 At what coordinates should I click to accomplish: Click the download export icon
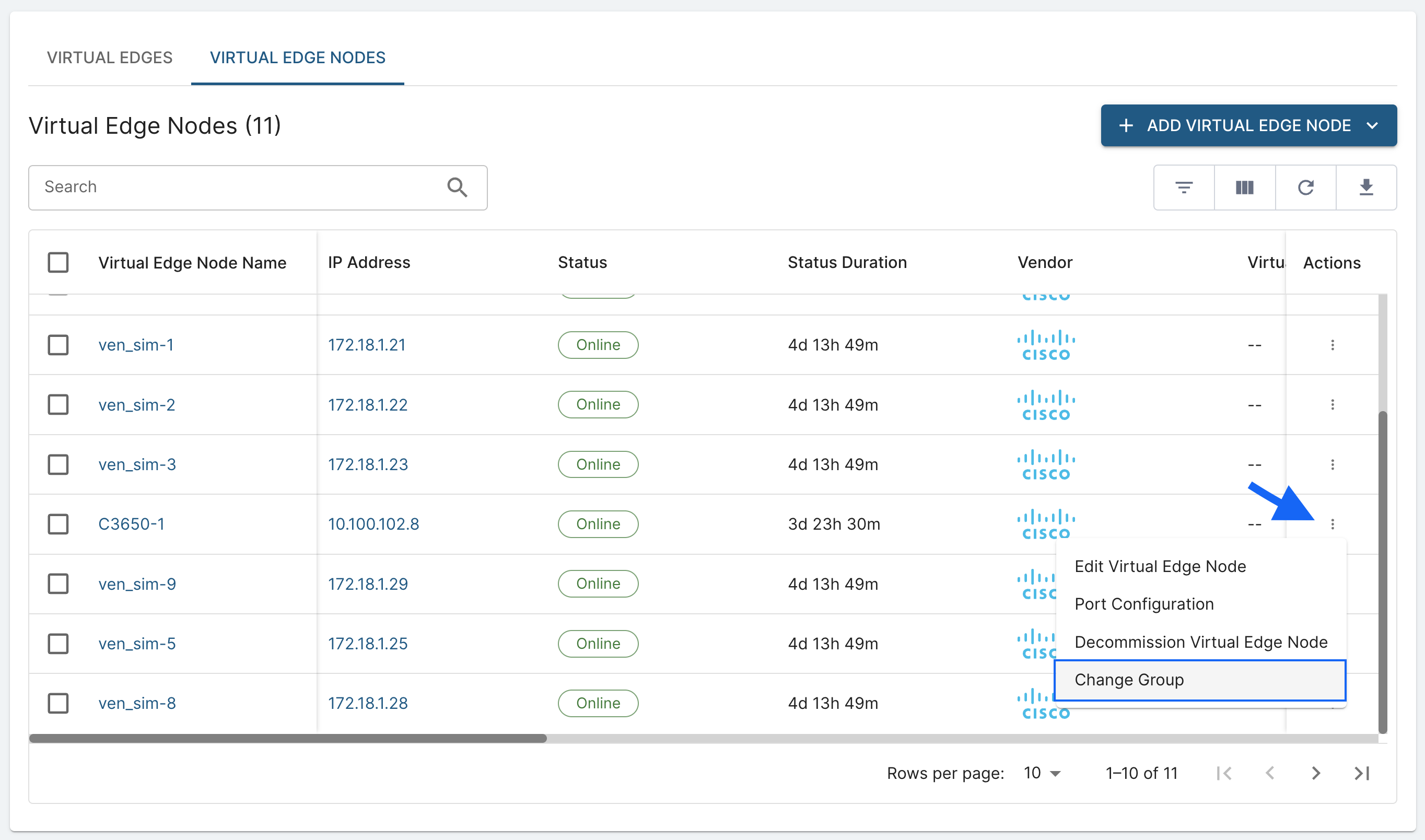click(1366, 188)
